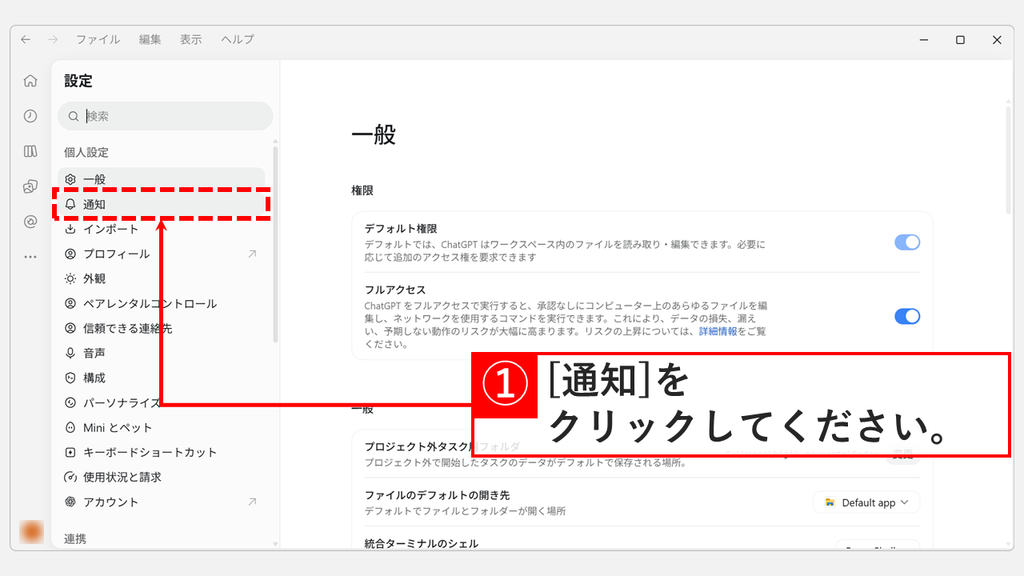Click the bell icon beside 通知
Image resolution: width=1024 pixels, height=576 pixels.
click(71, 204)
